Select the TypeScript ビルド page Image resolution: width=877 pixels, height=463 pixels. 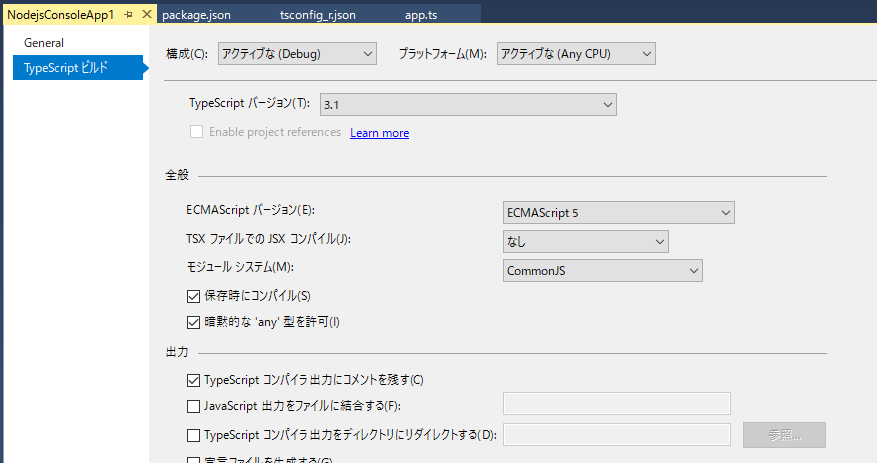point(65,68)
